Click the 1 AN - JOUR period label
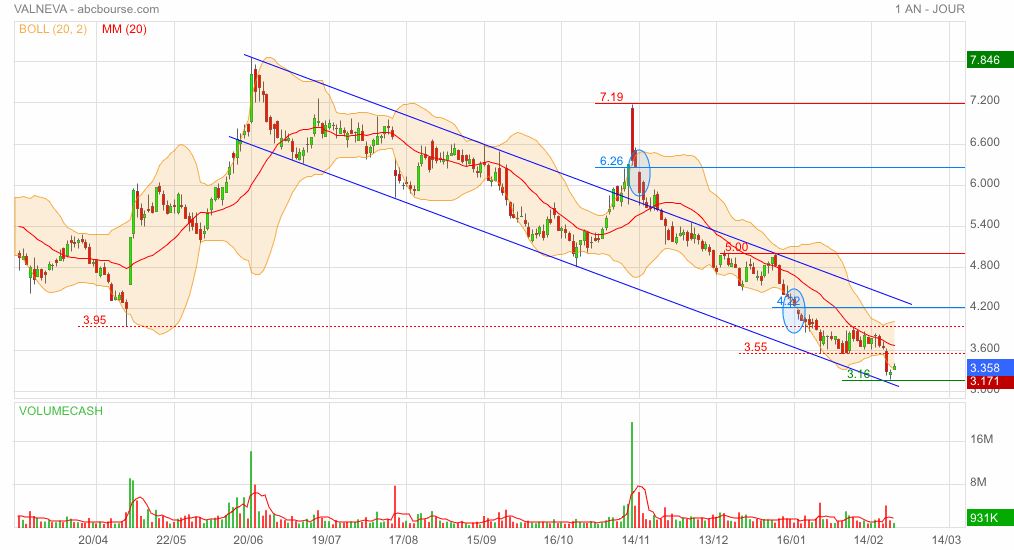This screenshot has width=1014, height=550. tap(930, 9)
